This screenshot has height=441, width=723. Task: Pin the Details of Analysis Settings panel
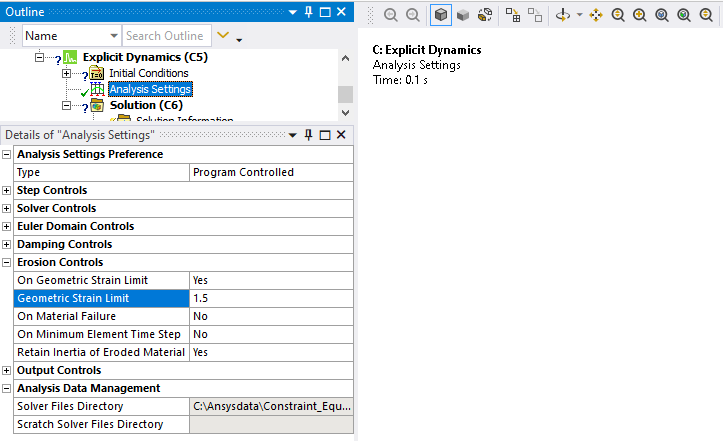[308, 135]
